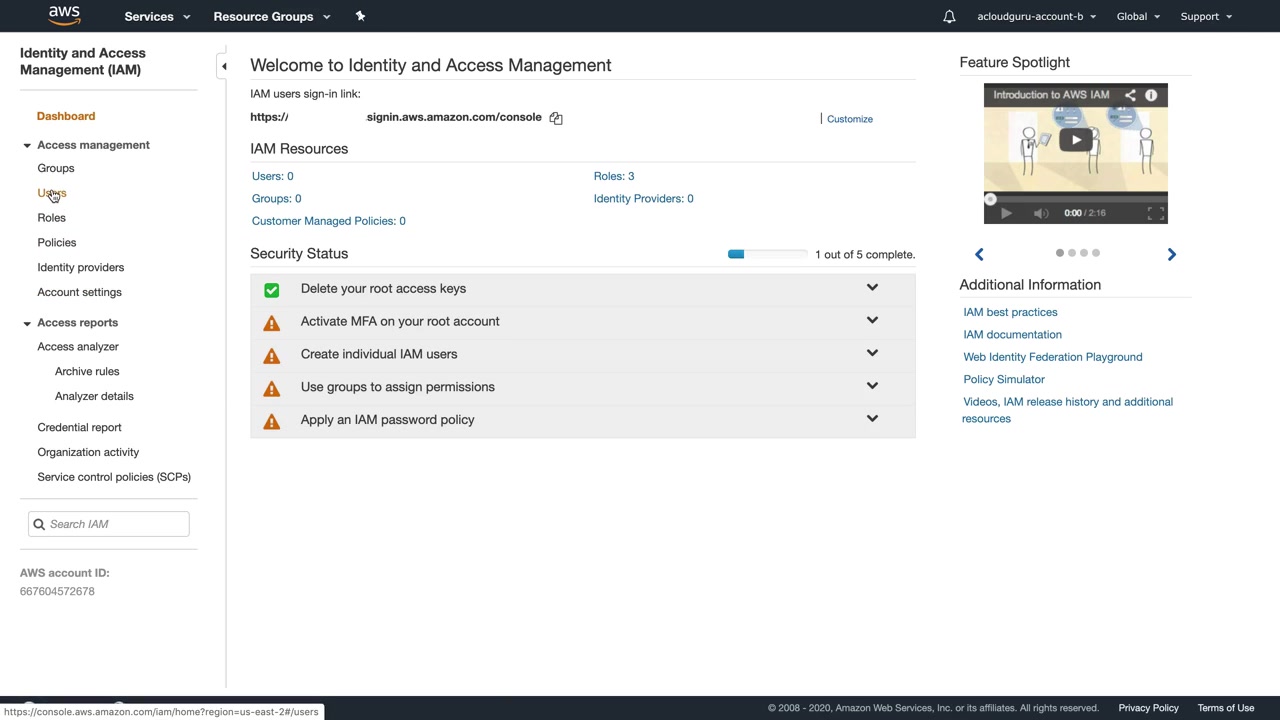Play the Introduction to AWS IAM video

1075,140
